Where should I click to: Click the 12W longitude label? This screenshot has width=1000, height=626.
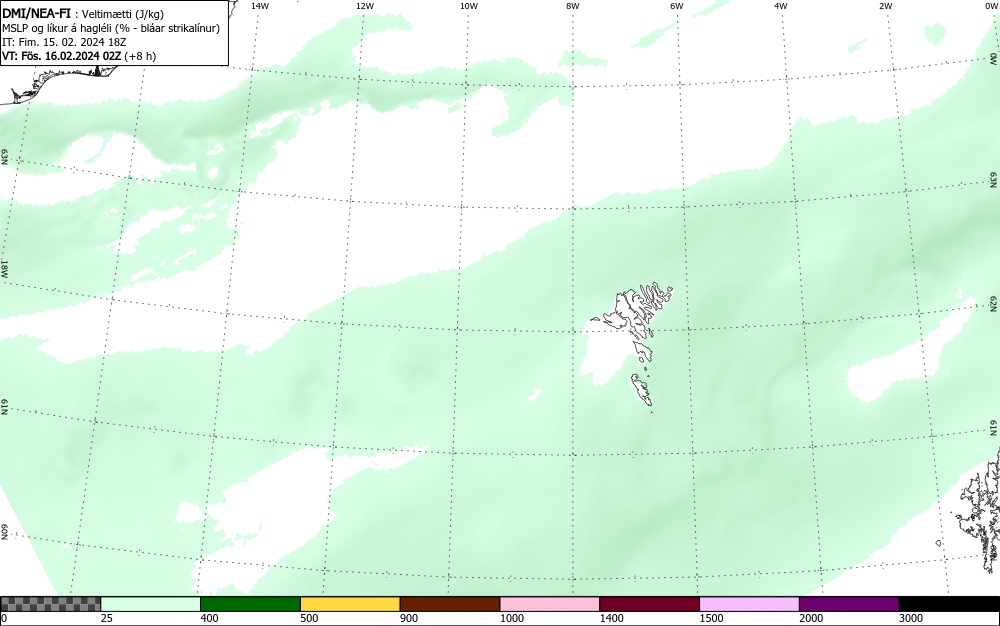[x=364, y=6]
